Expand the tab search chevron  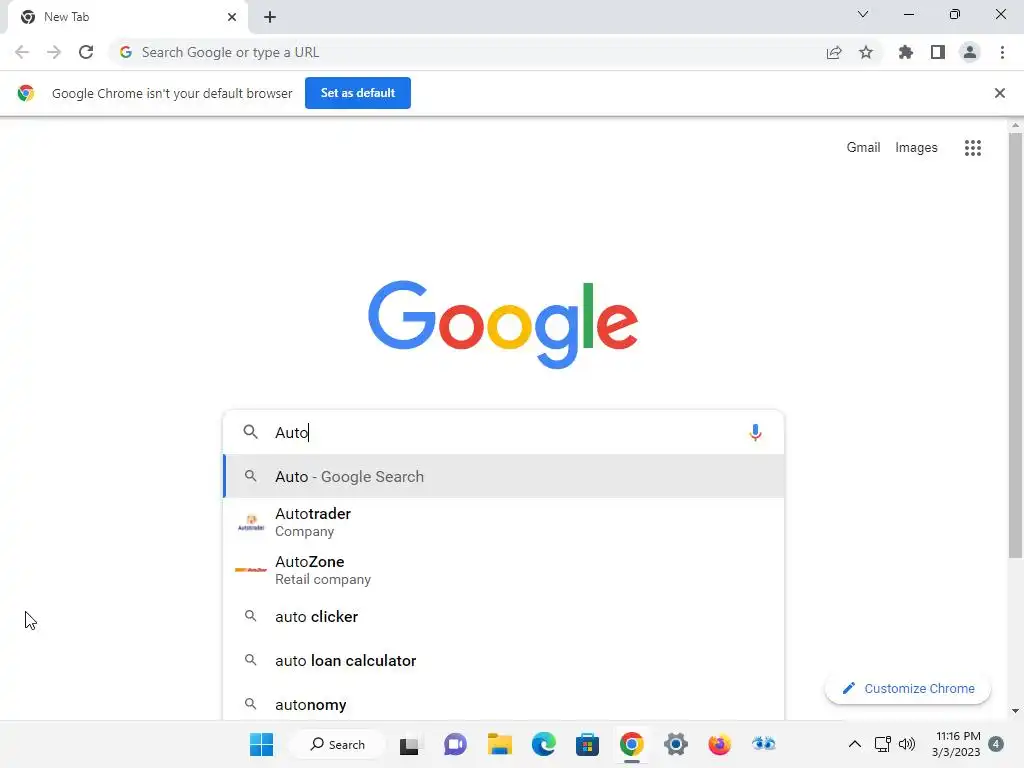pyautogui.click(x=863, y=14)
